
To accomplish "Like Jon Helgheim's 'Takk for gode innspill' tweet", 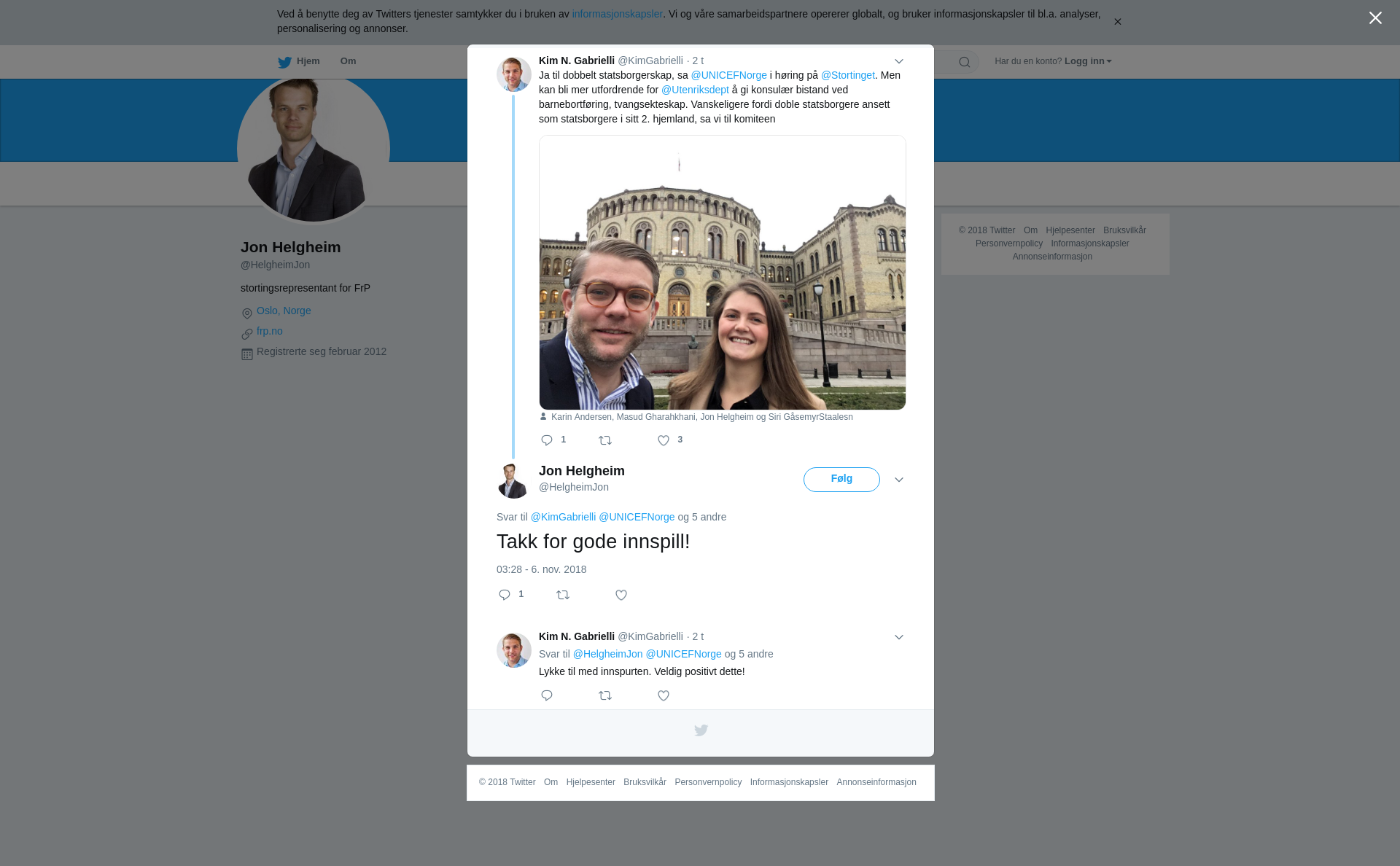I will 621,595.
